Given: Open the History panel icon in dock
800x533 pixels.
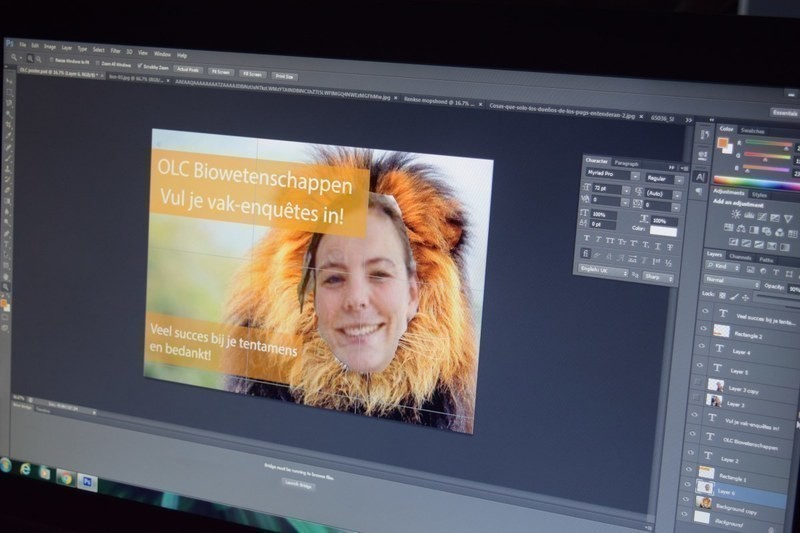Looking at the screenshot, I should coord(705,134).
